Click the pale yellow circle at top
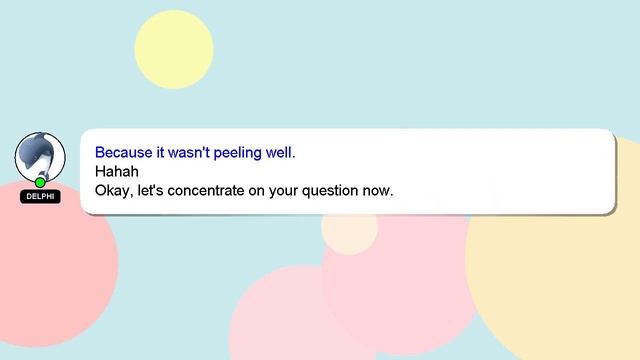The width and height of the screenshot is (640, 360). coord(174,49)
